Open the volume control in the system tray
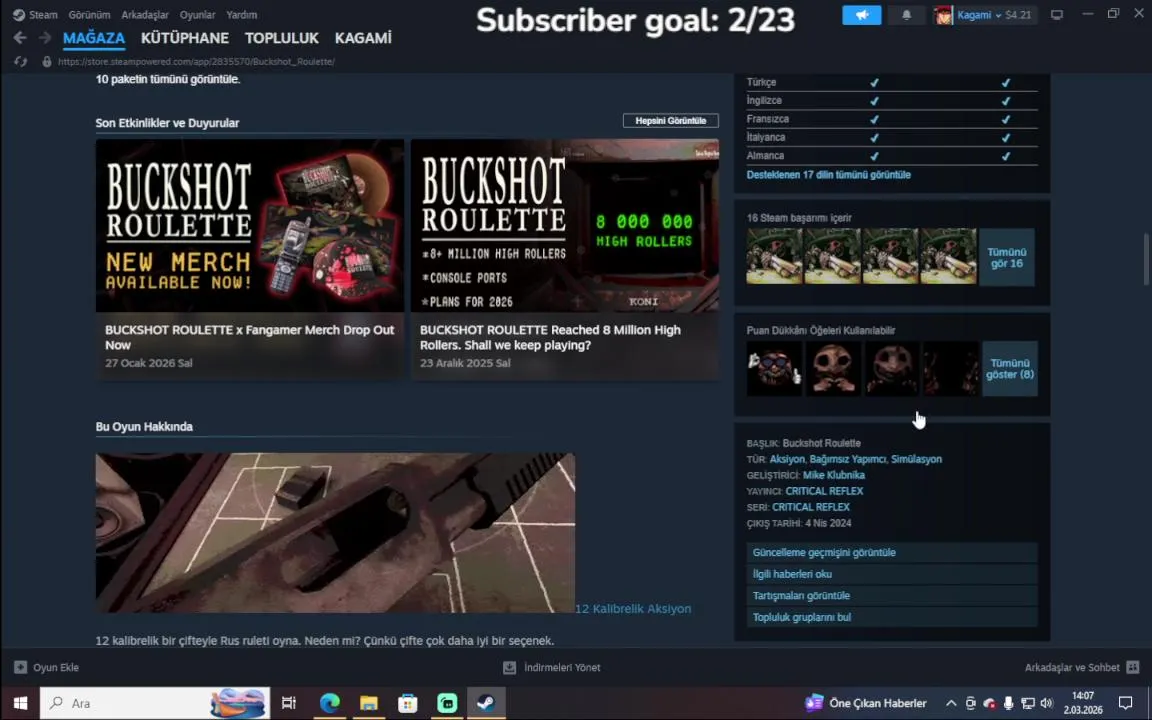1152x720 pixels. coord(1046,703)
